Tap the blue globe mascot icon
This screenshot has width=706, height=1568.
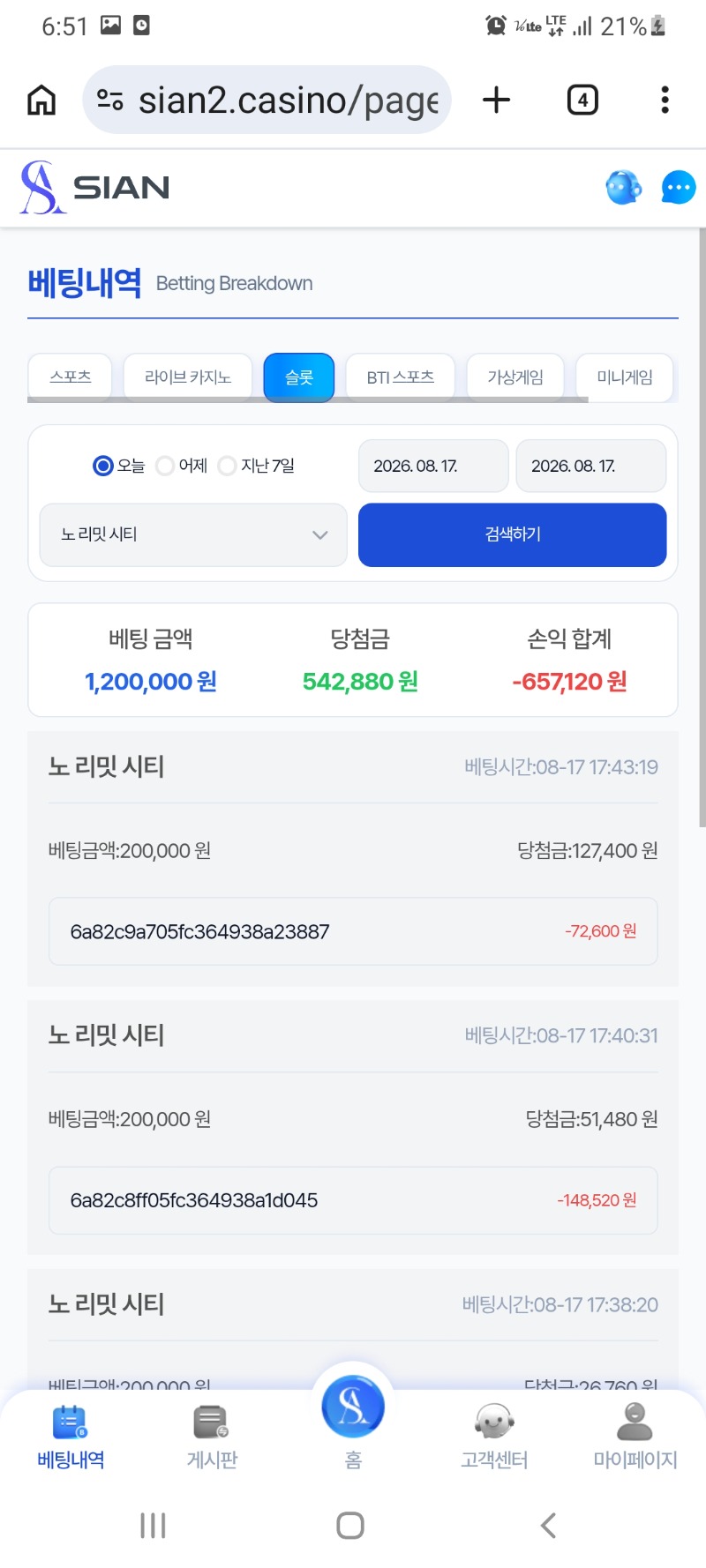623,187
